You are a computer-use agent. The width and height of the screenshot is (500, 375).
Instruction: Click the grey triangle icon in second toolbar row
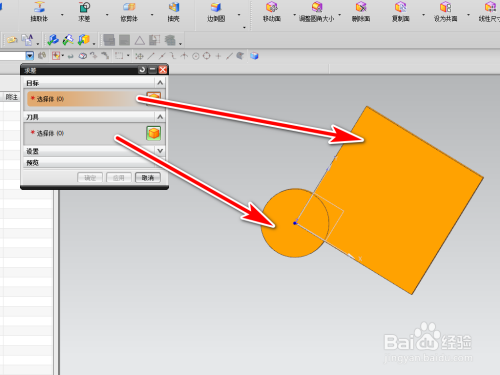(139, 41)
